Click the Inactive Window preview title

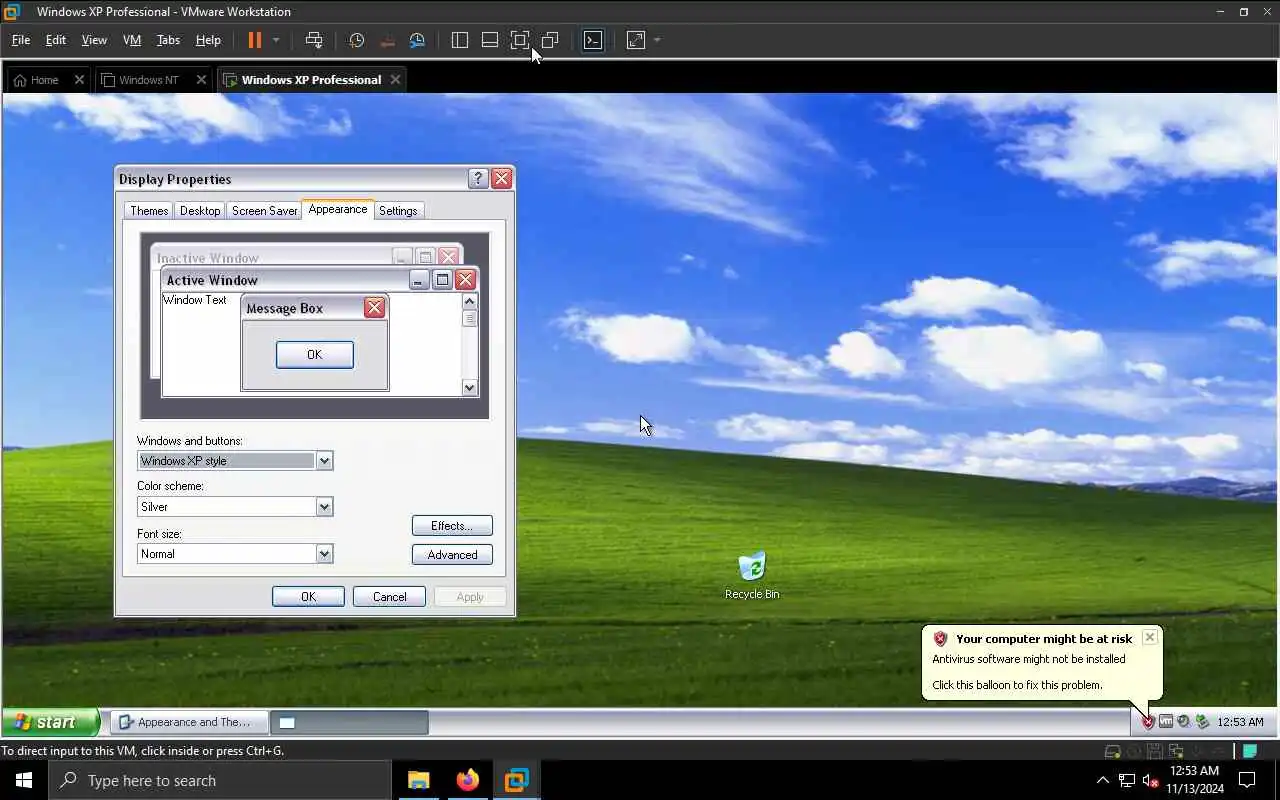pyautogui.click(x=207, y=258)
